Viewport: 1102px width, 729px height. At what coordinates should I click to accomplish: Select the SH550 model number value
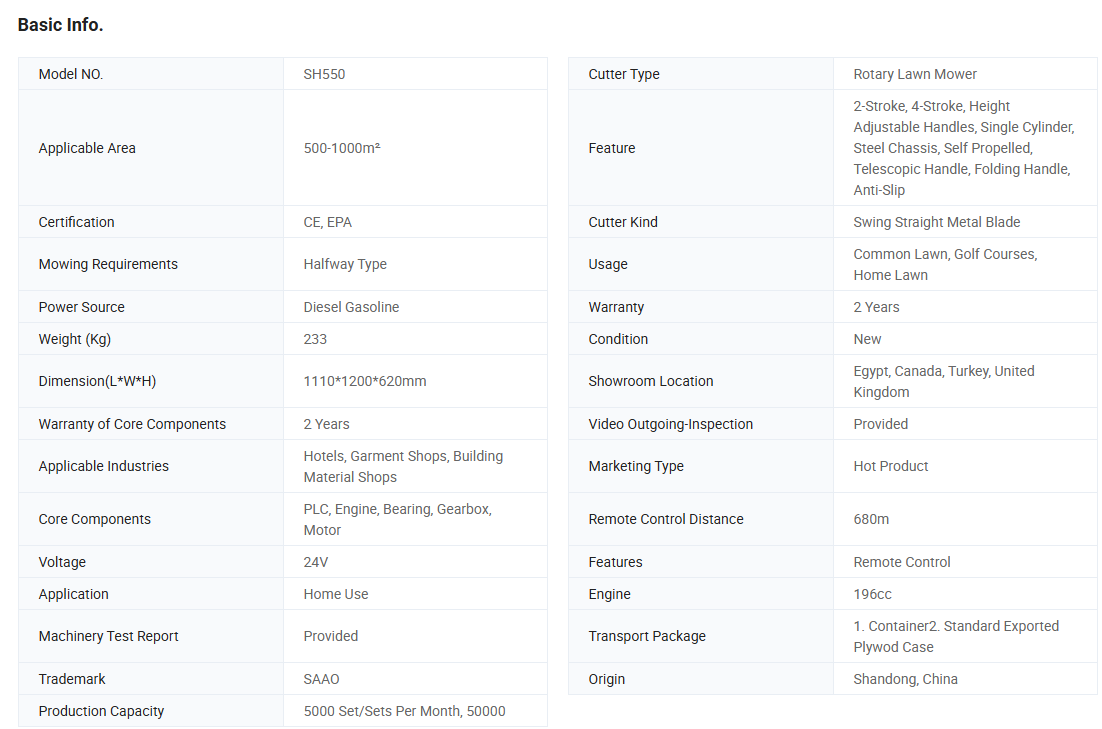[x=324, y=74]
